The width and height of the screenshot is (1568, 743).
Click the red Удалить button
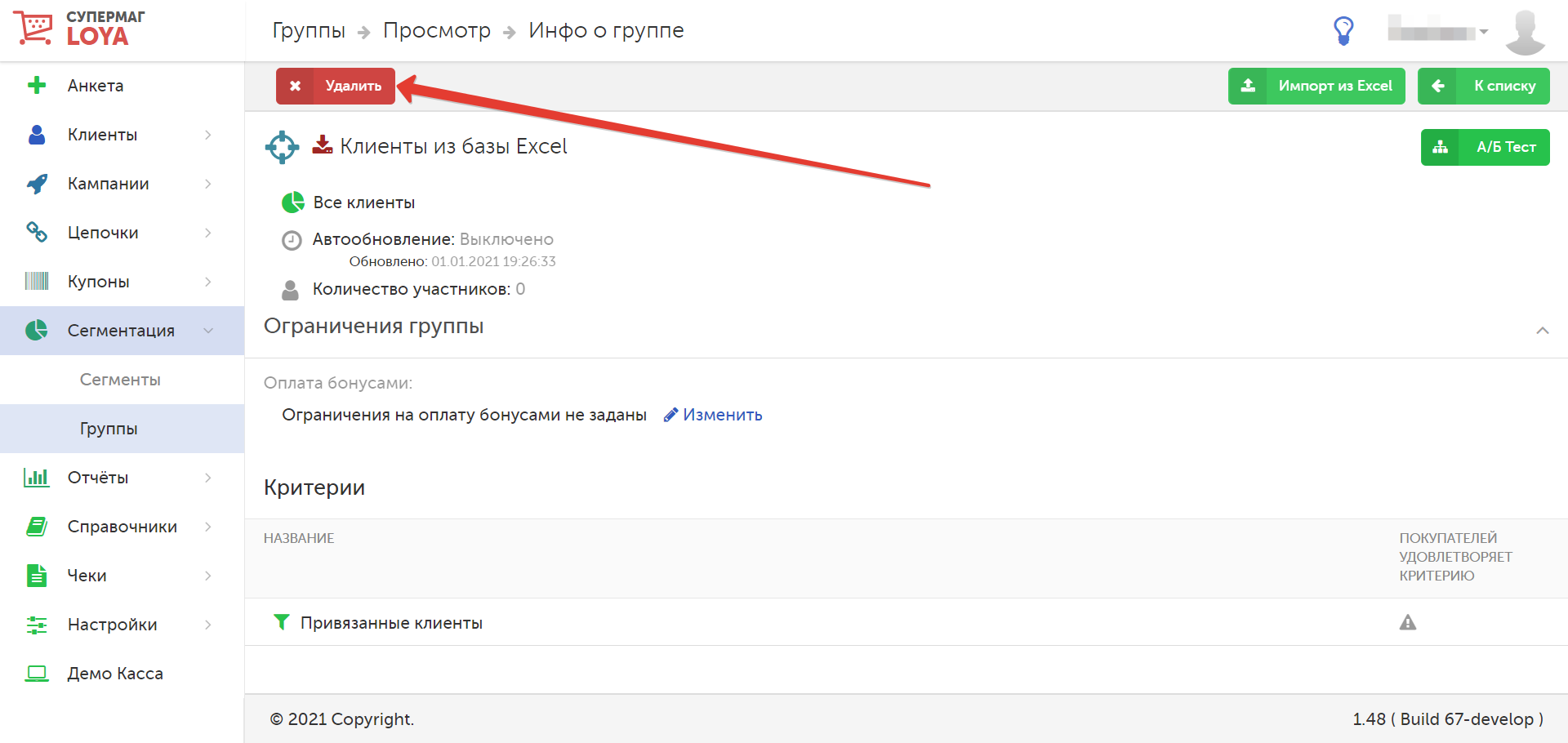click(336, 86)
